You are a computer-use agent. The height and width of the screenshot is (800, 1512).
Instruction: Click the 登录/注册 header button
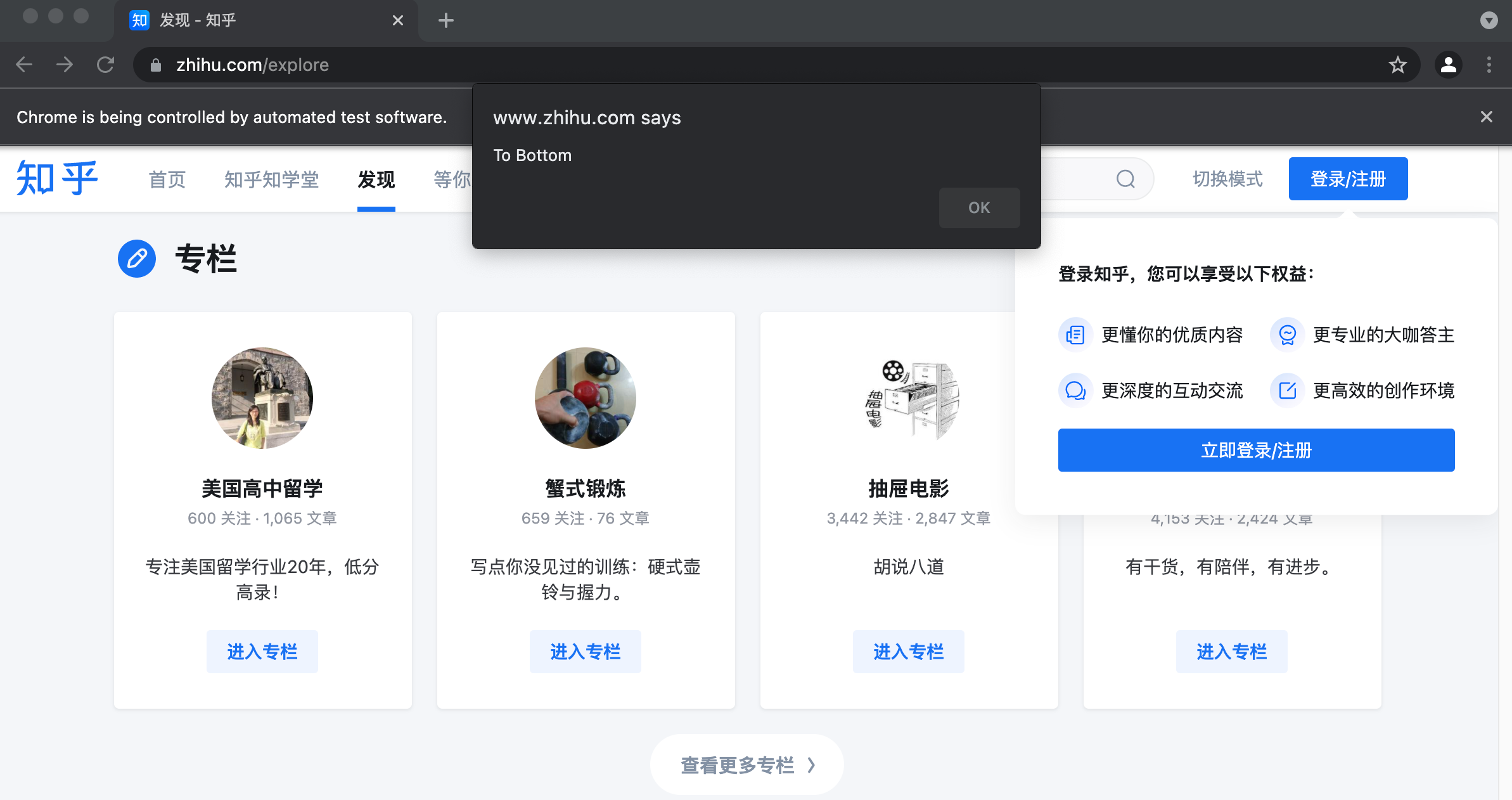1348,179
